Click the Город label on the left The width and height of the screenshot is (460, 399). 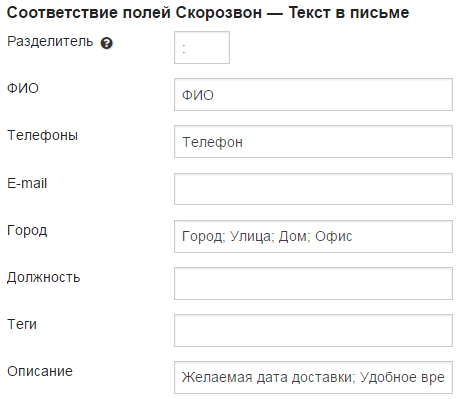pyautogui.click(x=27, y=231)
